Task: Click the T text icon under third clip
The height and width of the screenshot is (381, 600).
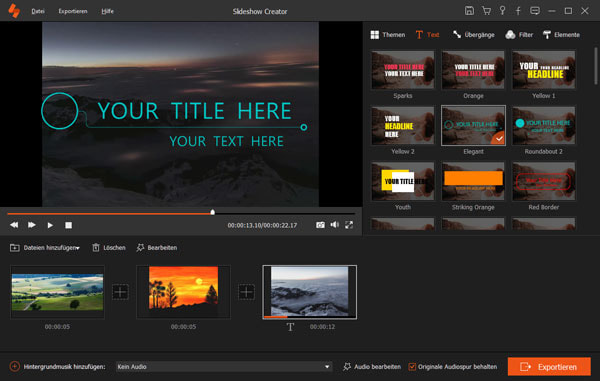Action: (x=290, y=327)
